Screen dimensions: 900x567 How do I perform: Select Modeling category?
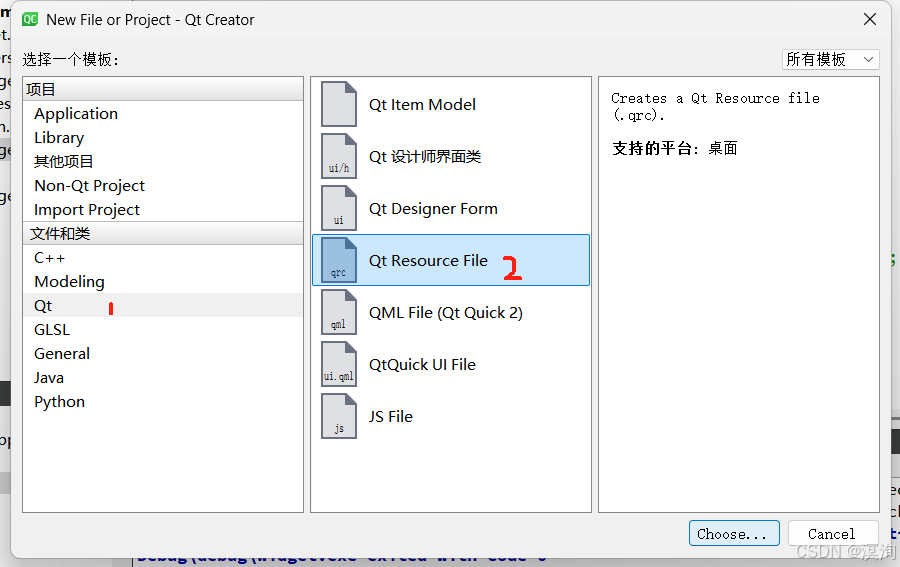tap(163, 282)
